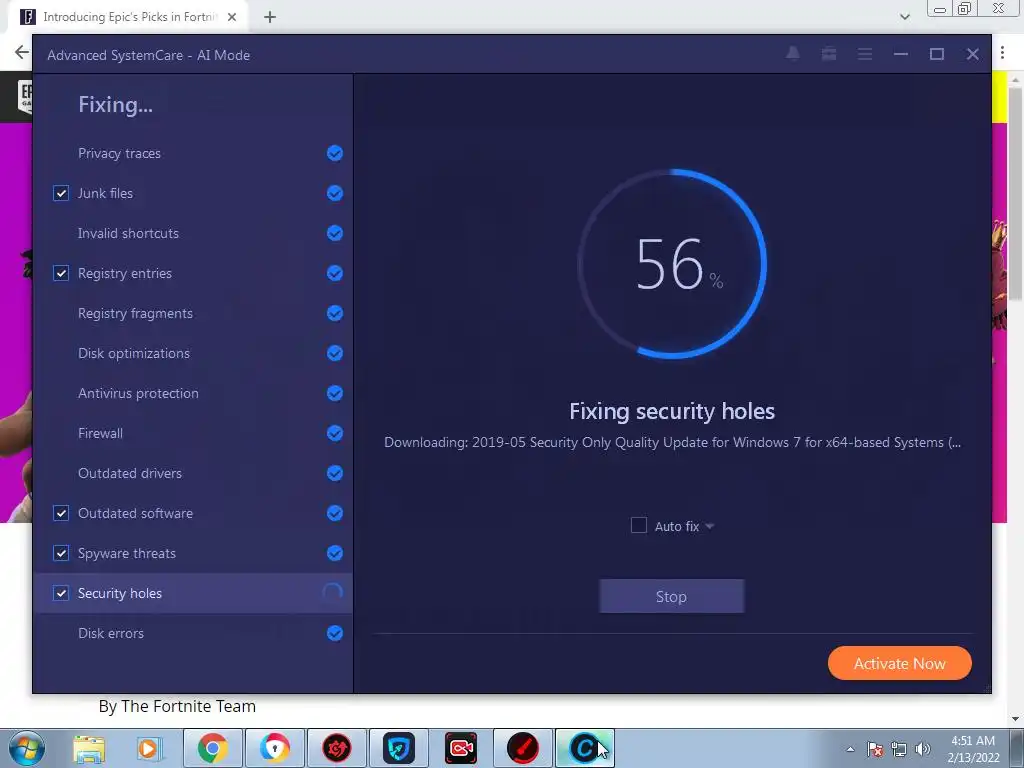Select Privacy traces item in list
Image resolution: width=1024 pixels, height=768 pixels.
coord(193,153)
